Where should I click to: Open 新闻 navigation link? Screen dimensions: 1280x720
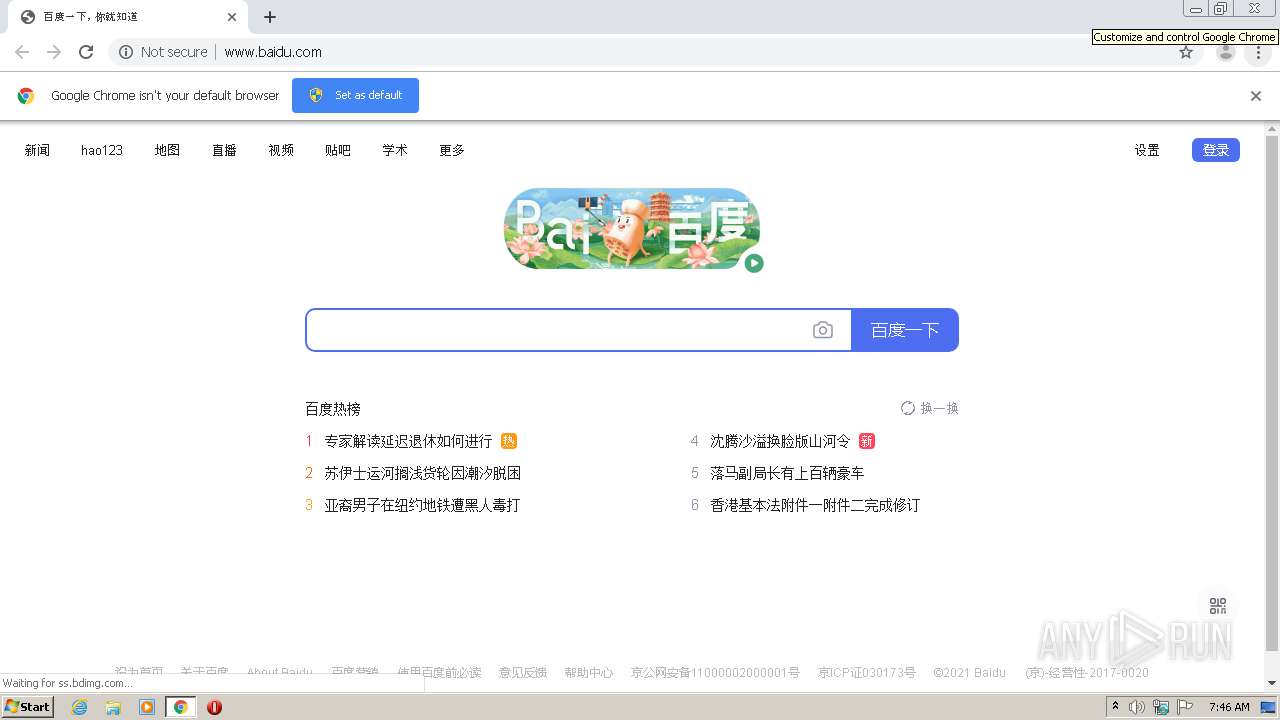click(37, 150)
